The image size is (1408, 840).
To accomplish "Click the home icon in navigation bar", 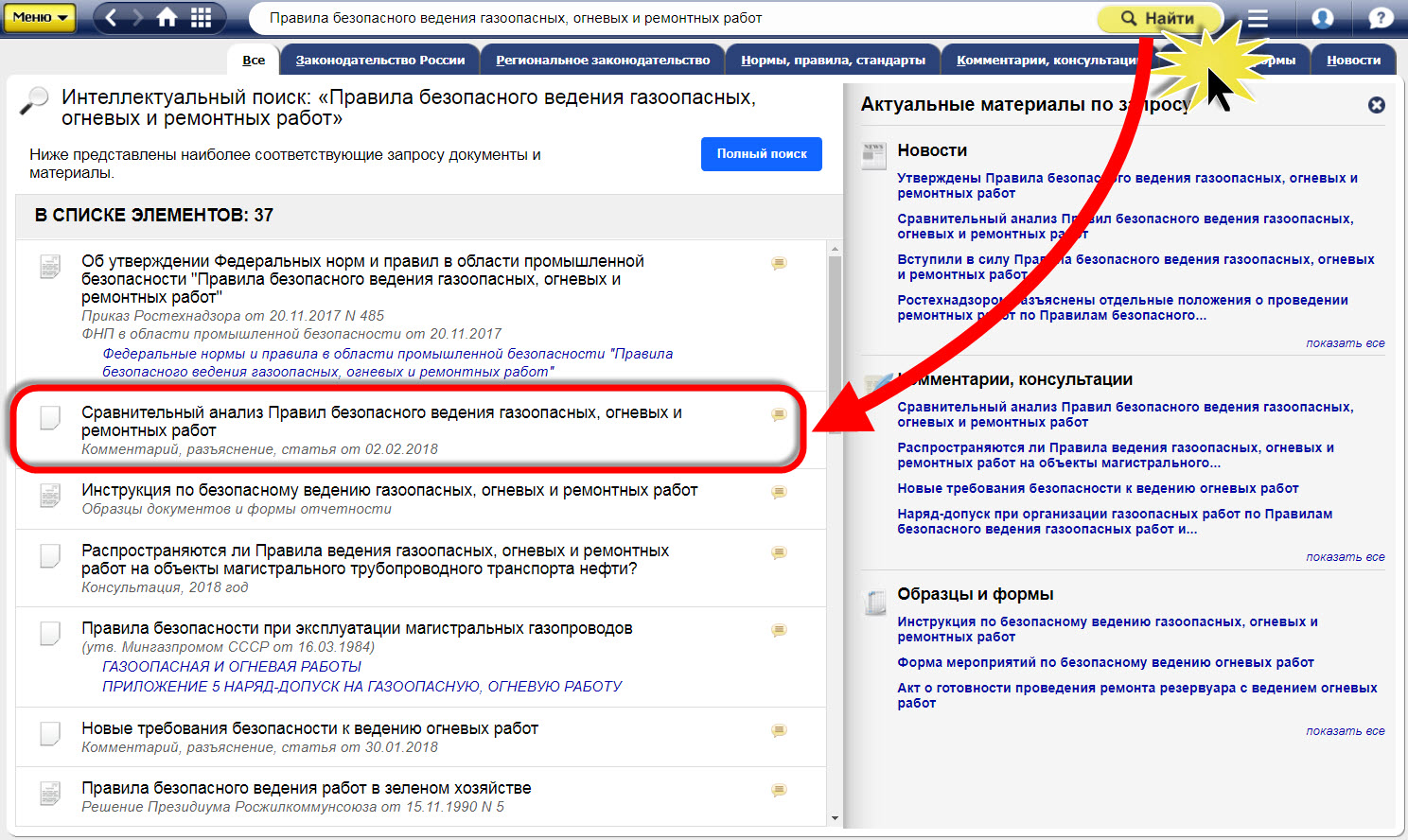I will [167, 18].
